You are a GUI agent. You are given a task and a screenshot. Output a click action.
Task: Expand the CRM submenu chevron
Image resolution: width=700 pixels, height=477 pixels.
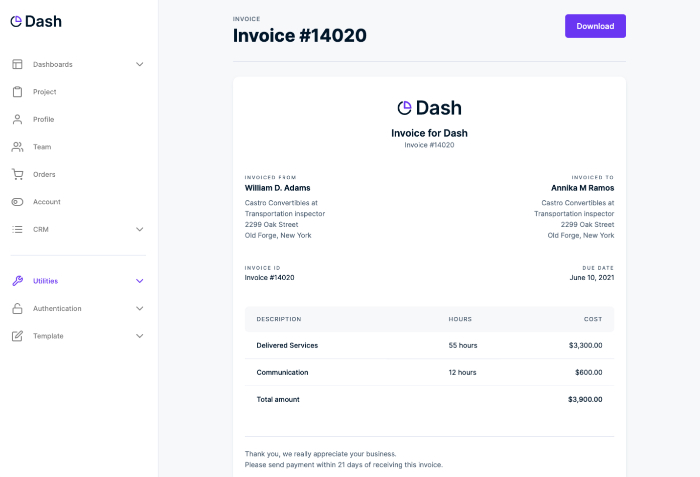[140, 230]
